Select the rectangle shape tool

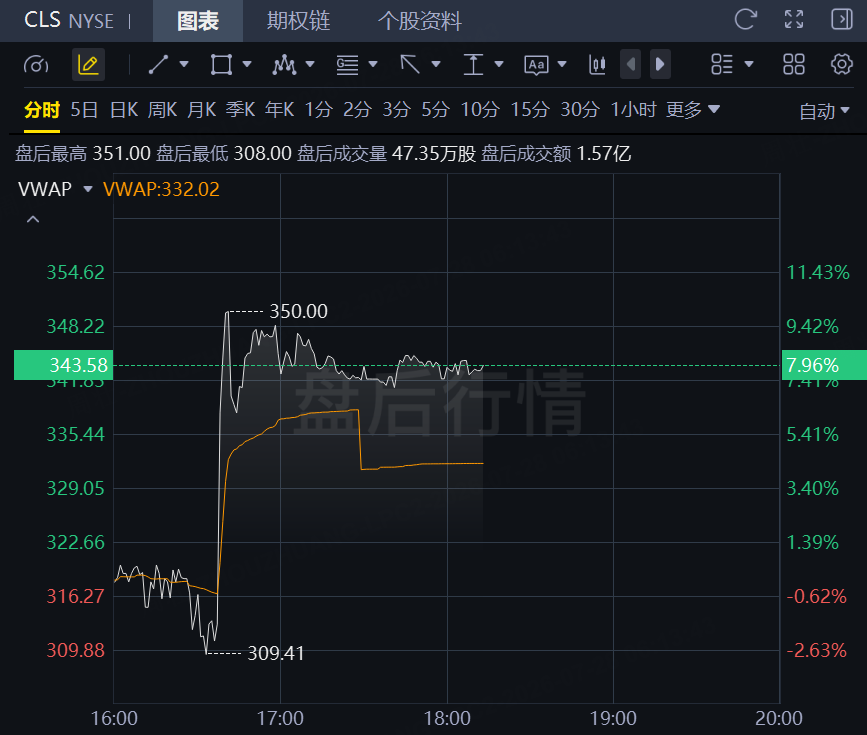point(221,65)
